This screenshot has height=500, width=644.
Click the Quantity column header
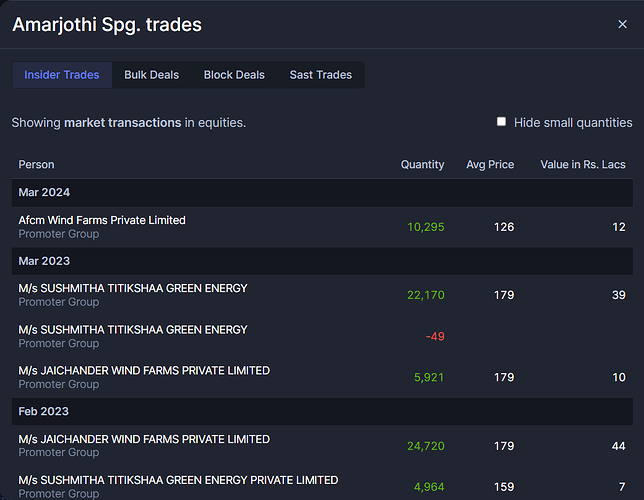pos(422,164)
